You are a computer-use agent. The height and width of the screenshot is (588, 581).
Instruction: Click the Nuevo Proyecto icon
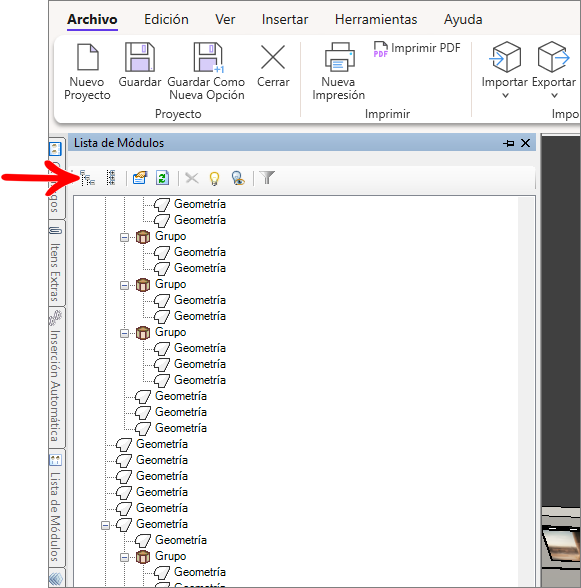[x=87, y=57]
